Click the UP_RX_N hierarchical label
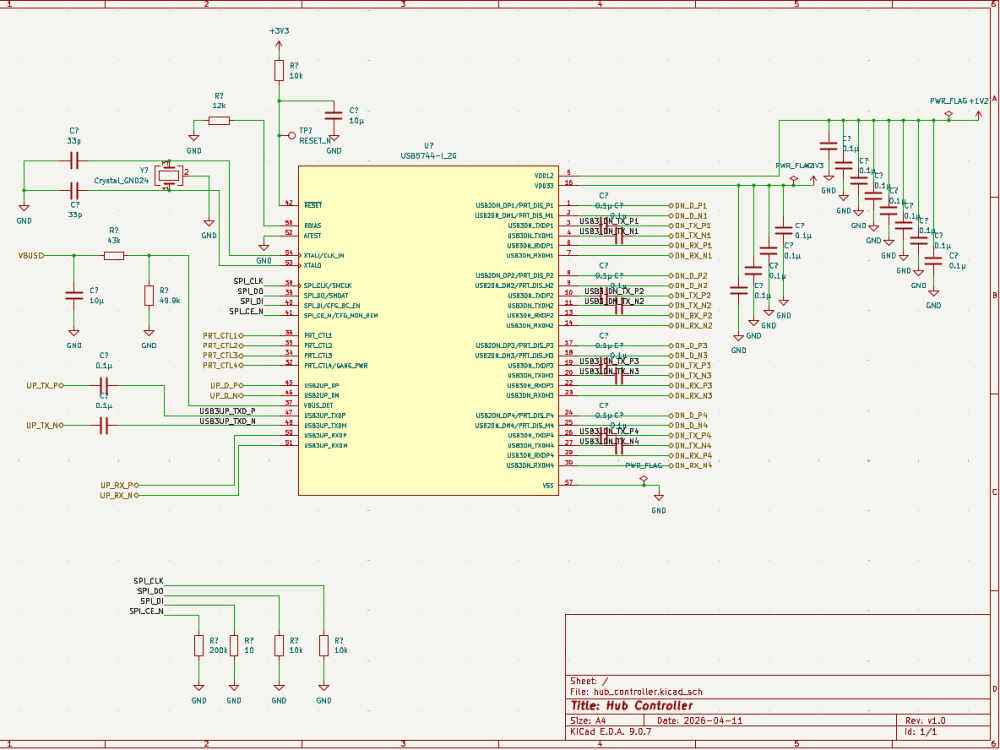This screenshot has width=1000, height=750. [119, 496]
